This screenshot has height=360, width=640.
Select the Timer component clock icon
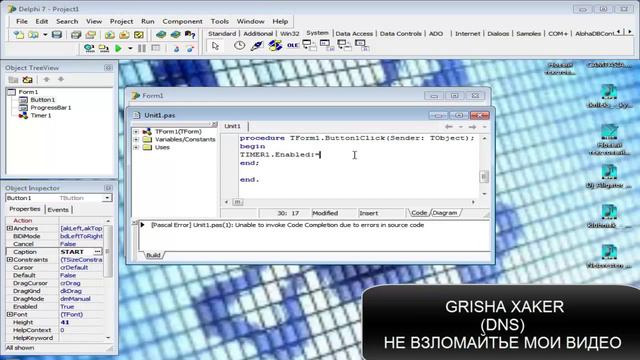click(x=239, y=46)
